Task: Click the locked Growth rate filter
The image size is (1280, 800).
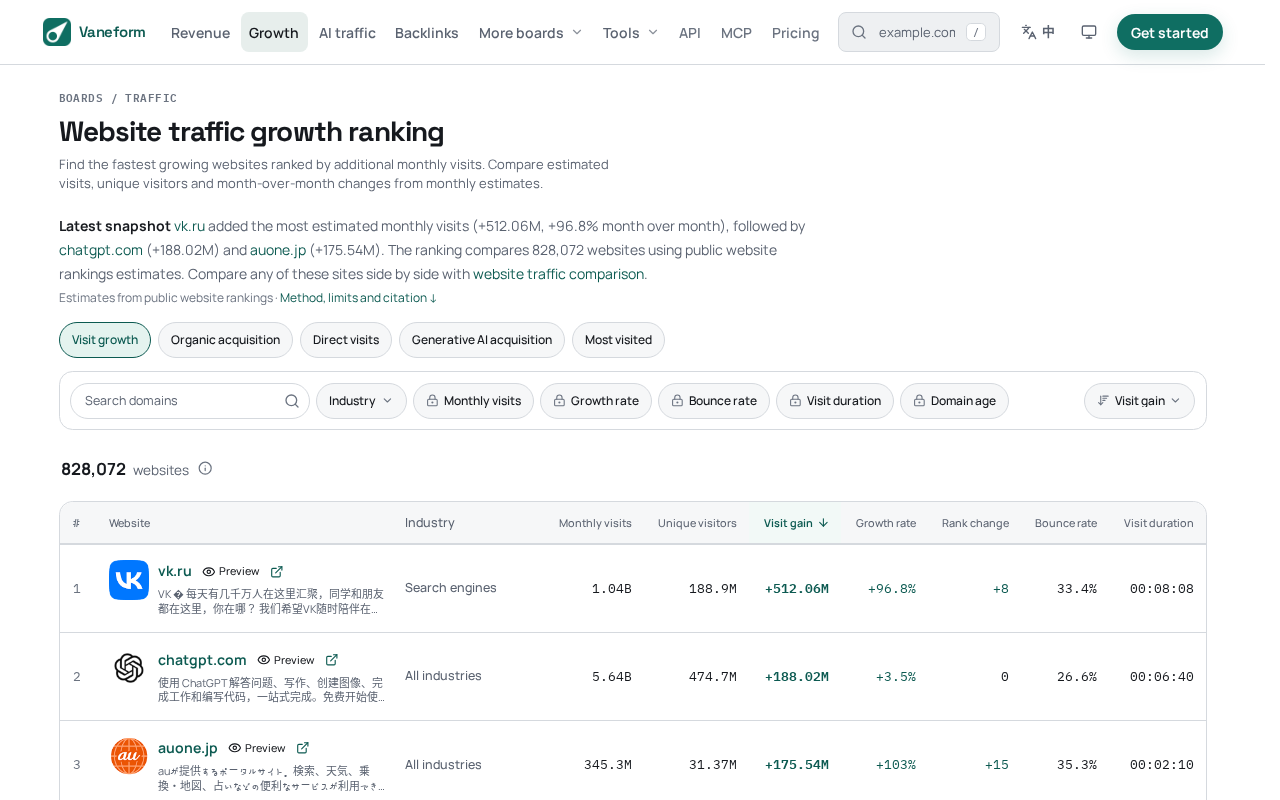Action: point(596,401)
